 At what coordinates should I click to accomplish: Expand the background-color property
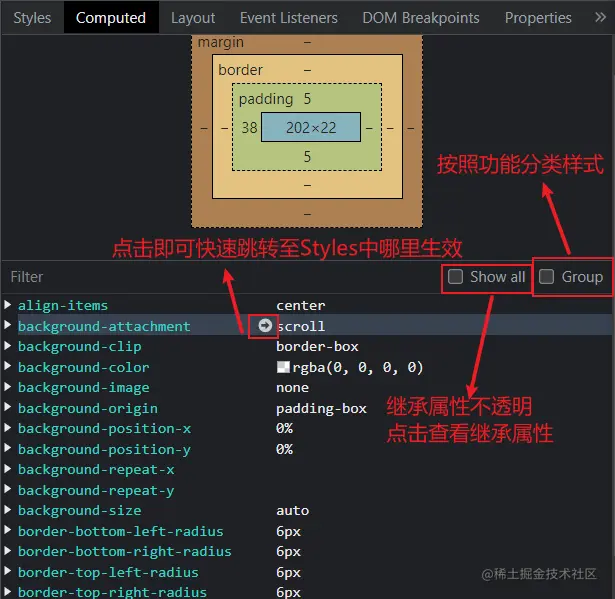coord(7,366)
